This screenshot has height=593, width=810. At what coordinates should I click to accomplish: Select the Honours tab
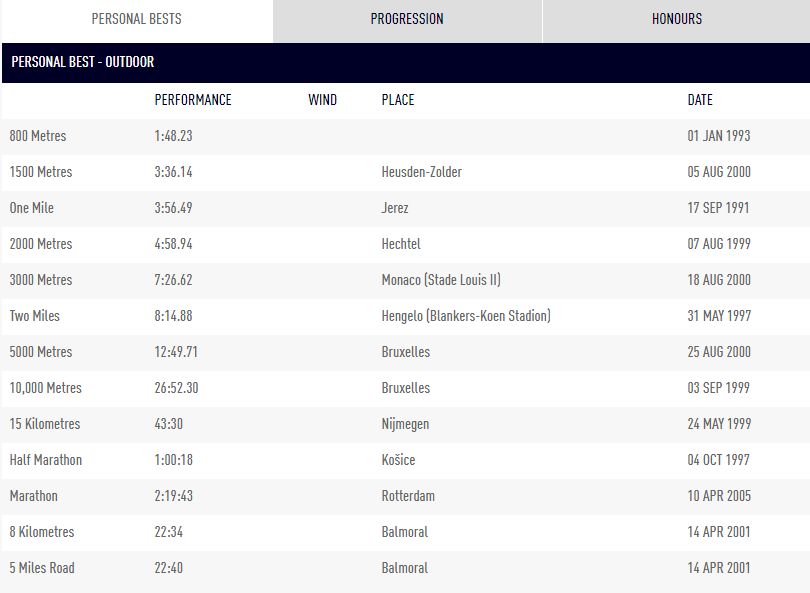pyautogui.click(x=676, y=19)
